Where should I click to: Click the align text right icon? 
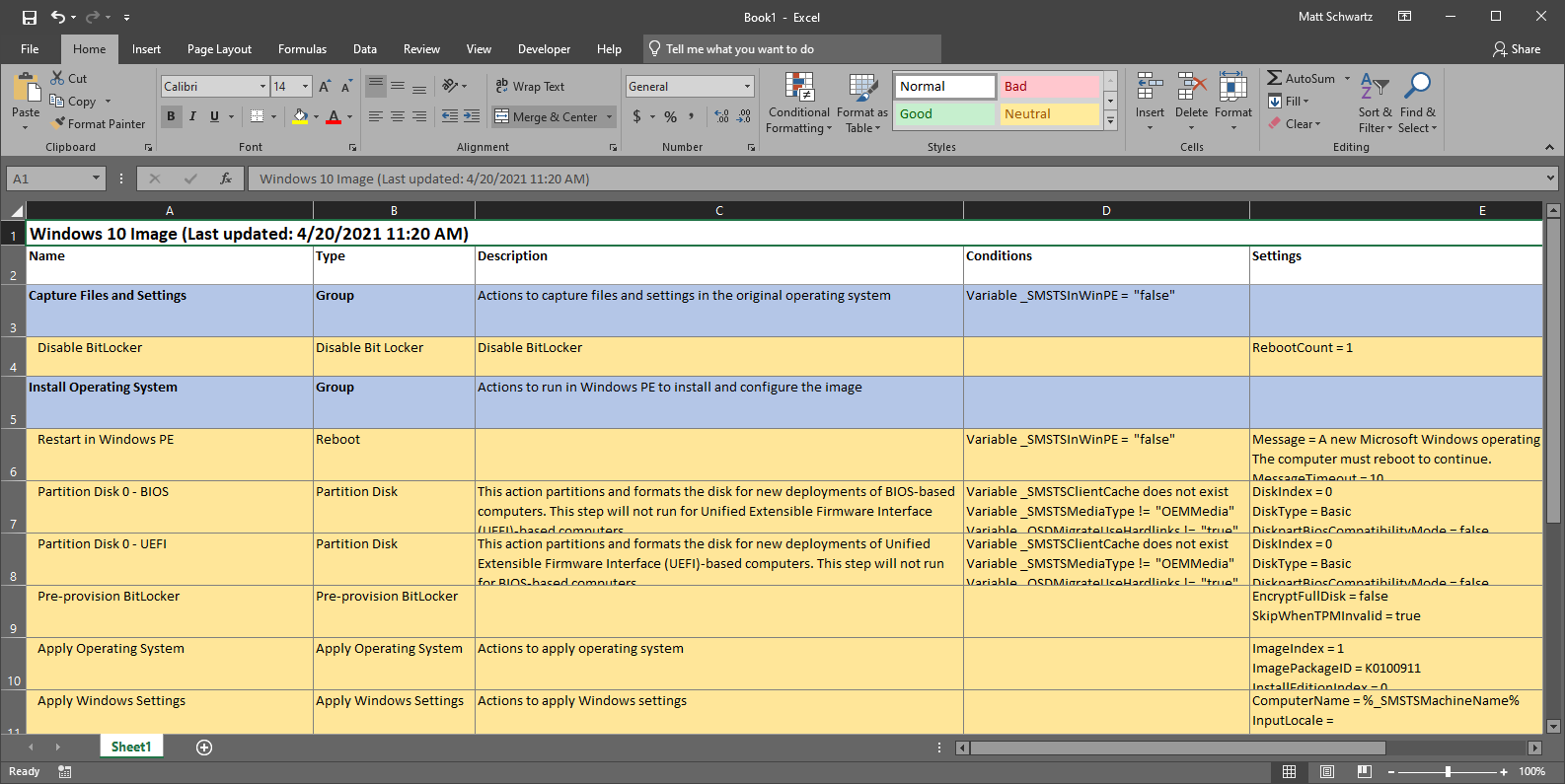[419, 116]
